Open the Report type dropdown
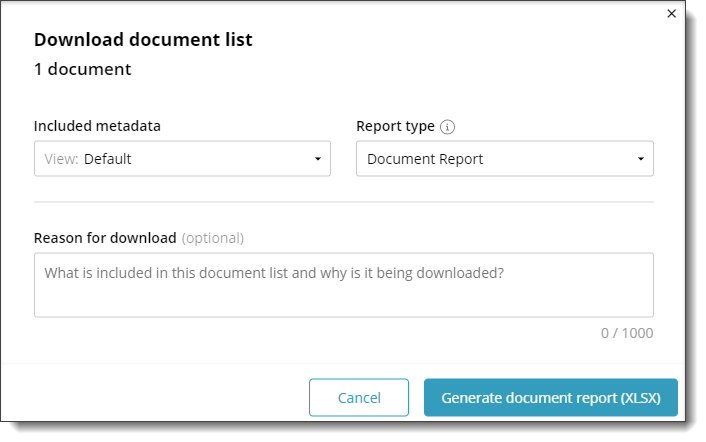Image resolution: width=706 pixels, height=442 pixels. pyautogui.click(x=505, y=158)
